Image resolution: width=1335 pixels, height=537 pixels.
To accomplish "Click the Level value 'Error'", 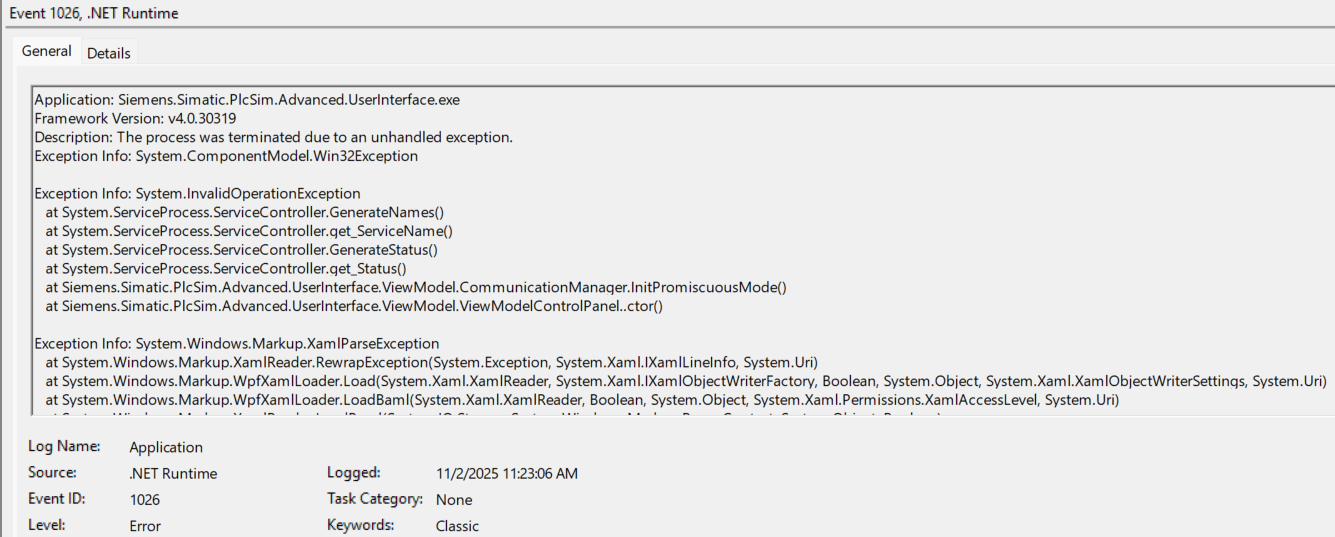I will coord(145,525).
